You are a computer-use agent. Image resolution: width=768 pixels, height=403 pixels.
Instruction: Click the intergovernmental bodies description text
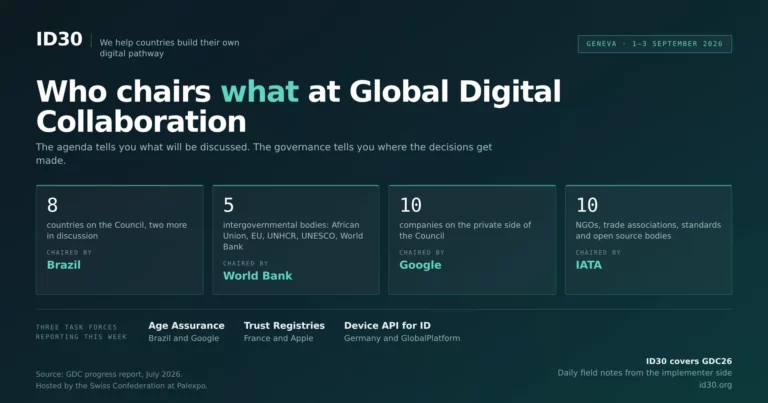[x=293, y=236]
